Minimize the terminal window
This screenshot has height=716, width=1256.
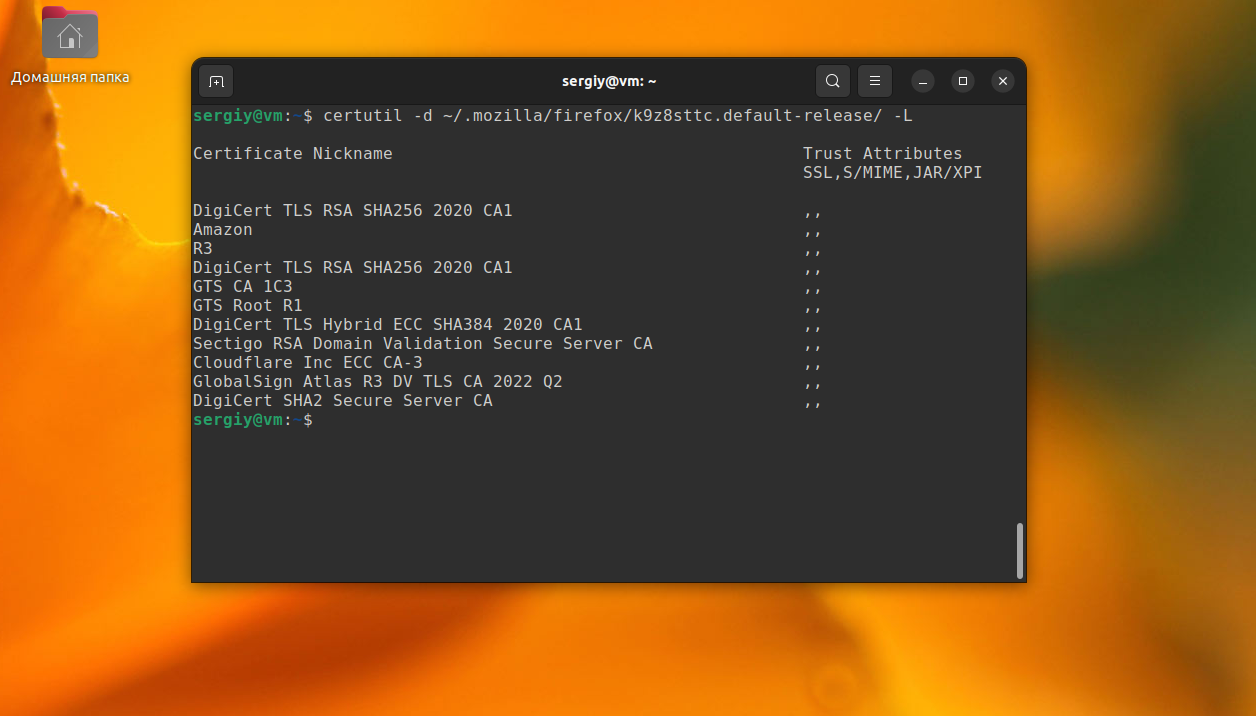click(922, 81)
